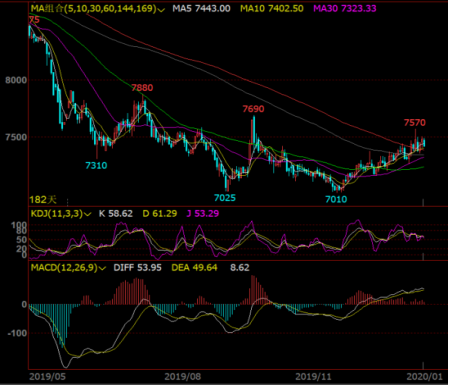Click the tallest red MACD histogram bar
This screenshot has height=385, width=449.
[252, 290]
